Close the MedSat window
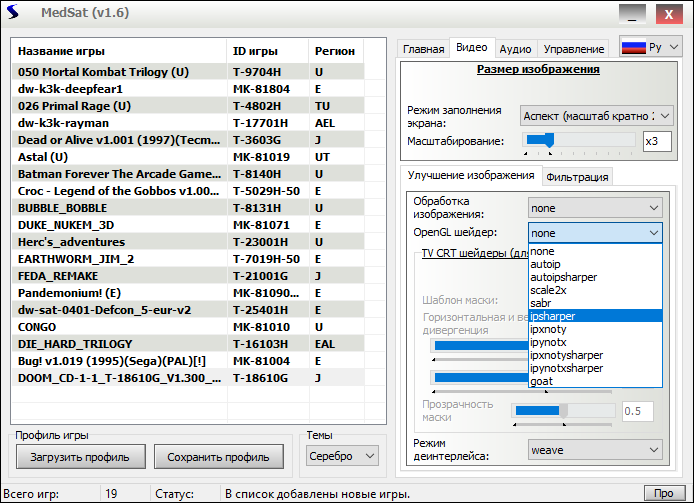The width and height of the screenshot is (694, 503). point(669,14)
